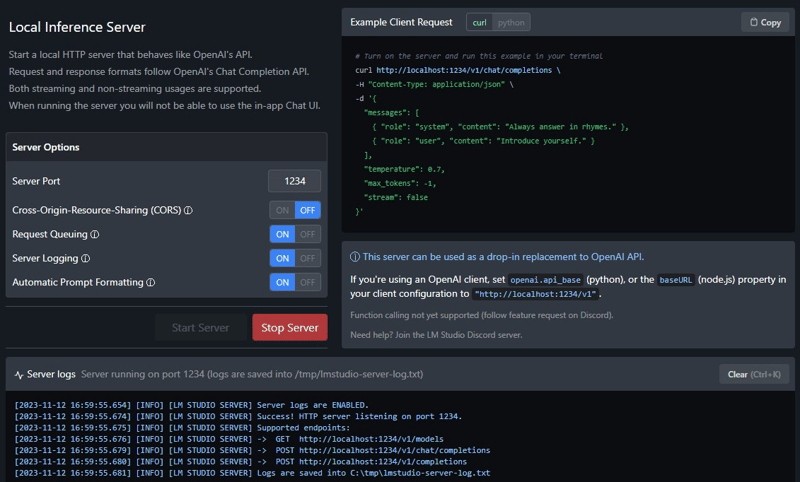800x482 pixels.
Task: Enable the CORS toggle
Action: 282,210
